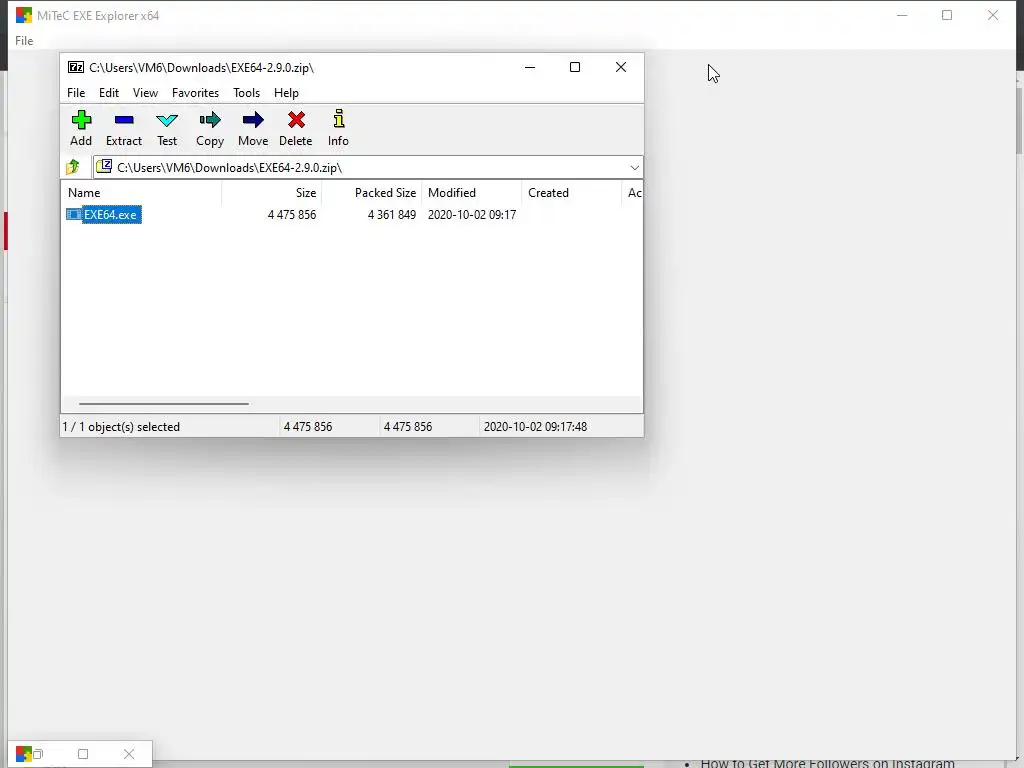Sort by the Size column header

[272, 193]
